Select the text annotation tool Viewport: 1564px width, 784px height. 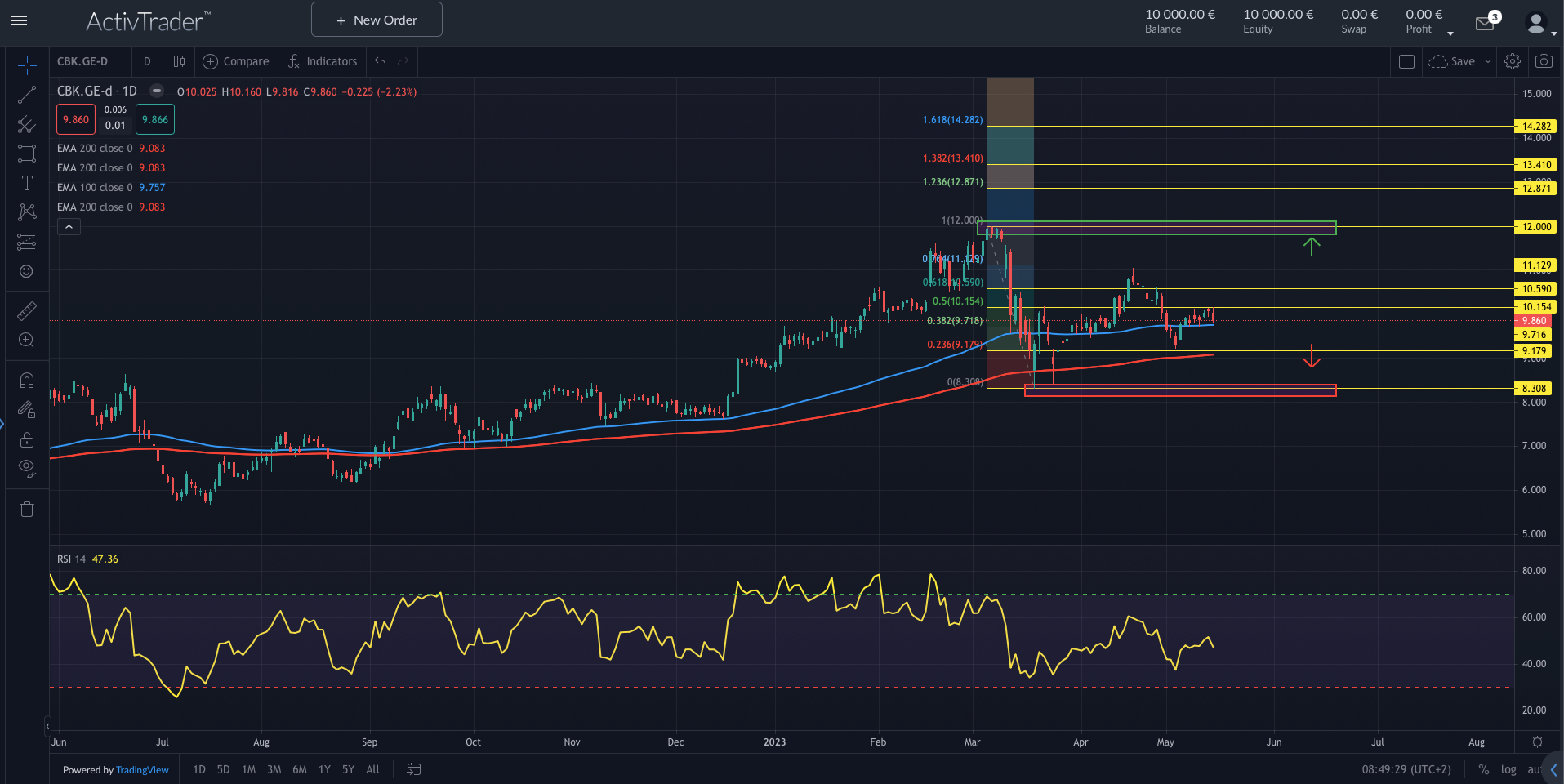coord(27,183)
